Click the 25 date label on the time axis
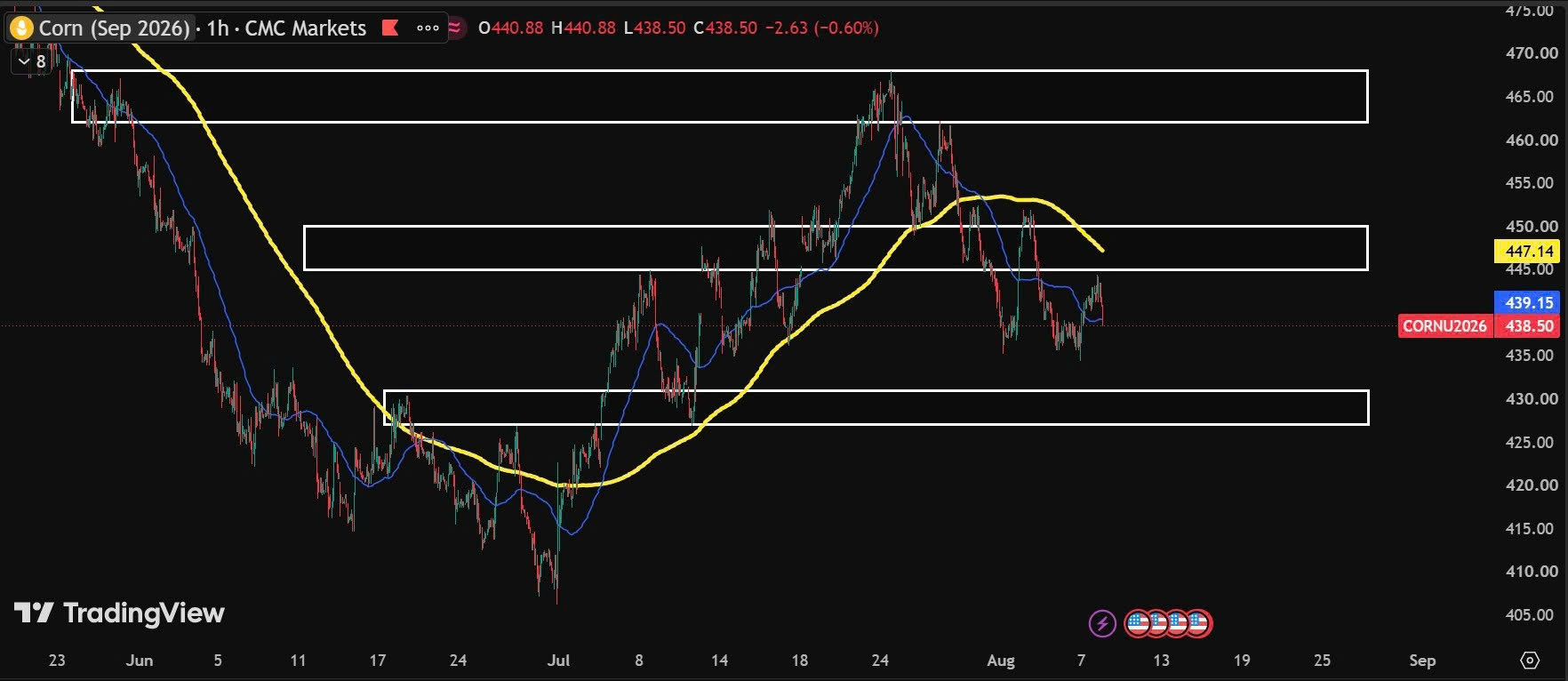 point(1323,661)
